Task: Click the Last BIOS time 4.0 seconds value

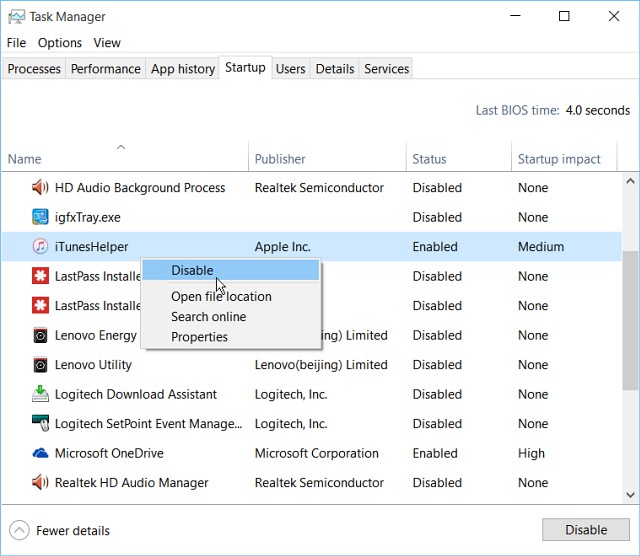Action: 598,110
